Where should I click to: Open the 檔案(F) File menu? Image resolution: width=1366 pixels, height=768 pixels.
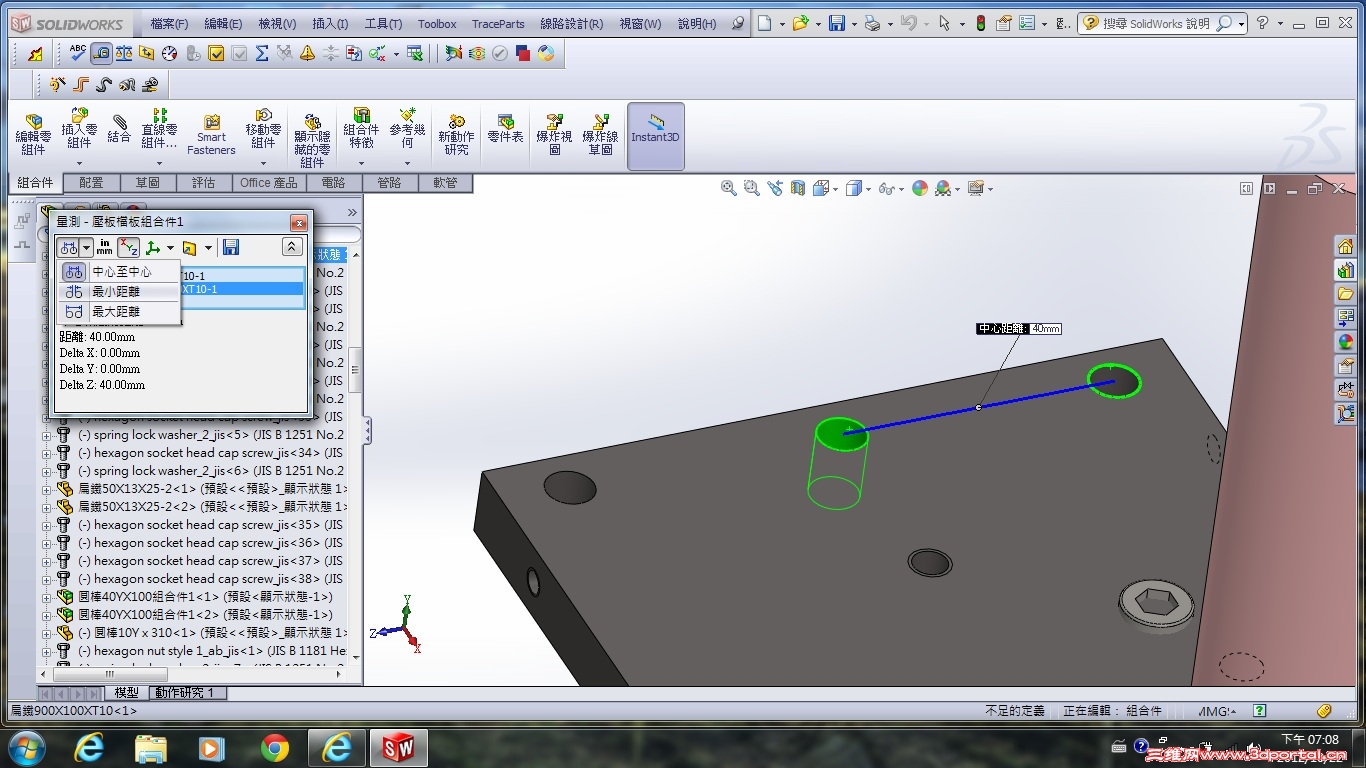pyautogui.click(x=169, y=24)
